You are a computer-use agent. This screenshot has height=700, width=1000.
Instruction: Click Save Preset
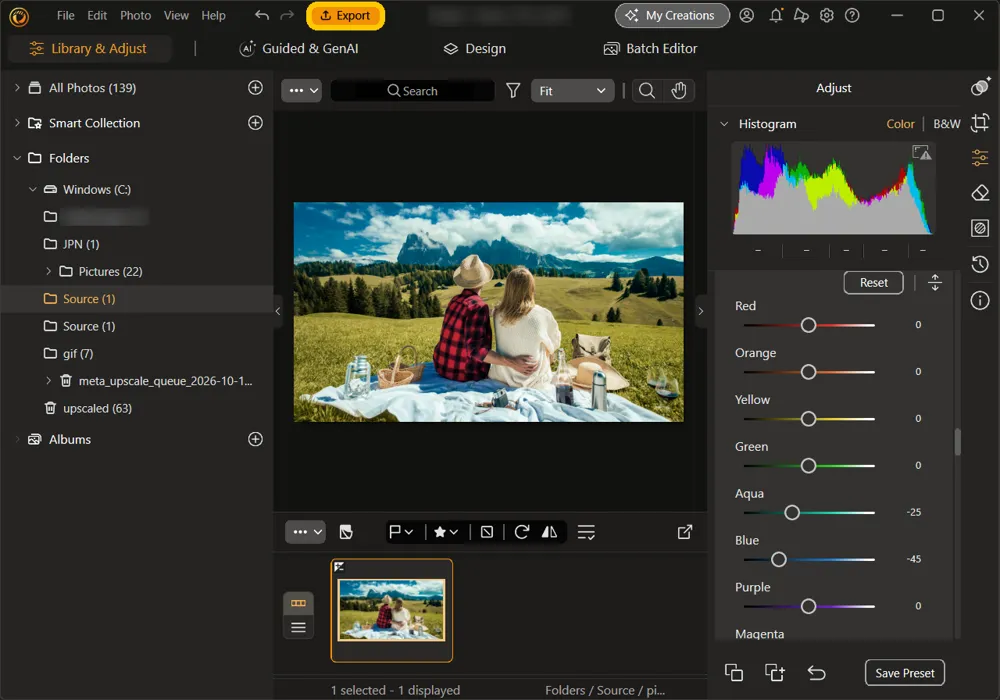click(904, 673)
